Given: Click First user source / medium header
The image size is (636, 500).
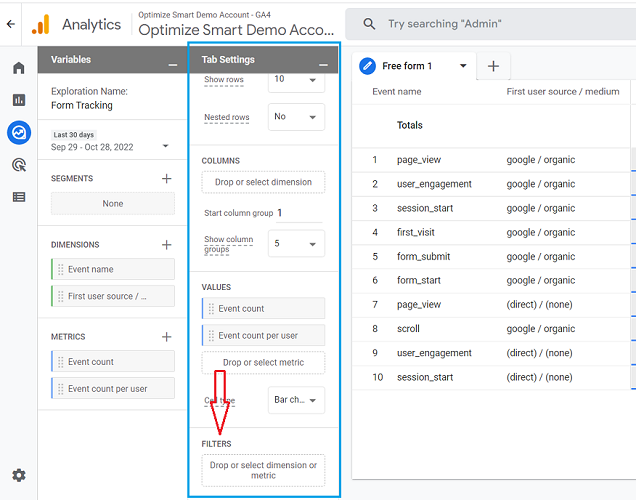Looking at the screenshot, I should 563,92.
